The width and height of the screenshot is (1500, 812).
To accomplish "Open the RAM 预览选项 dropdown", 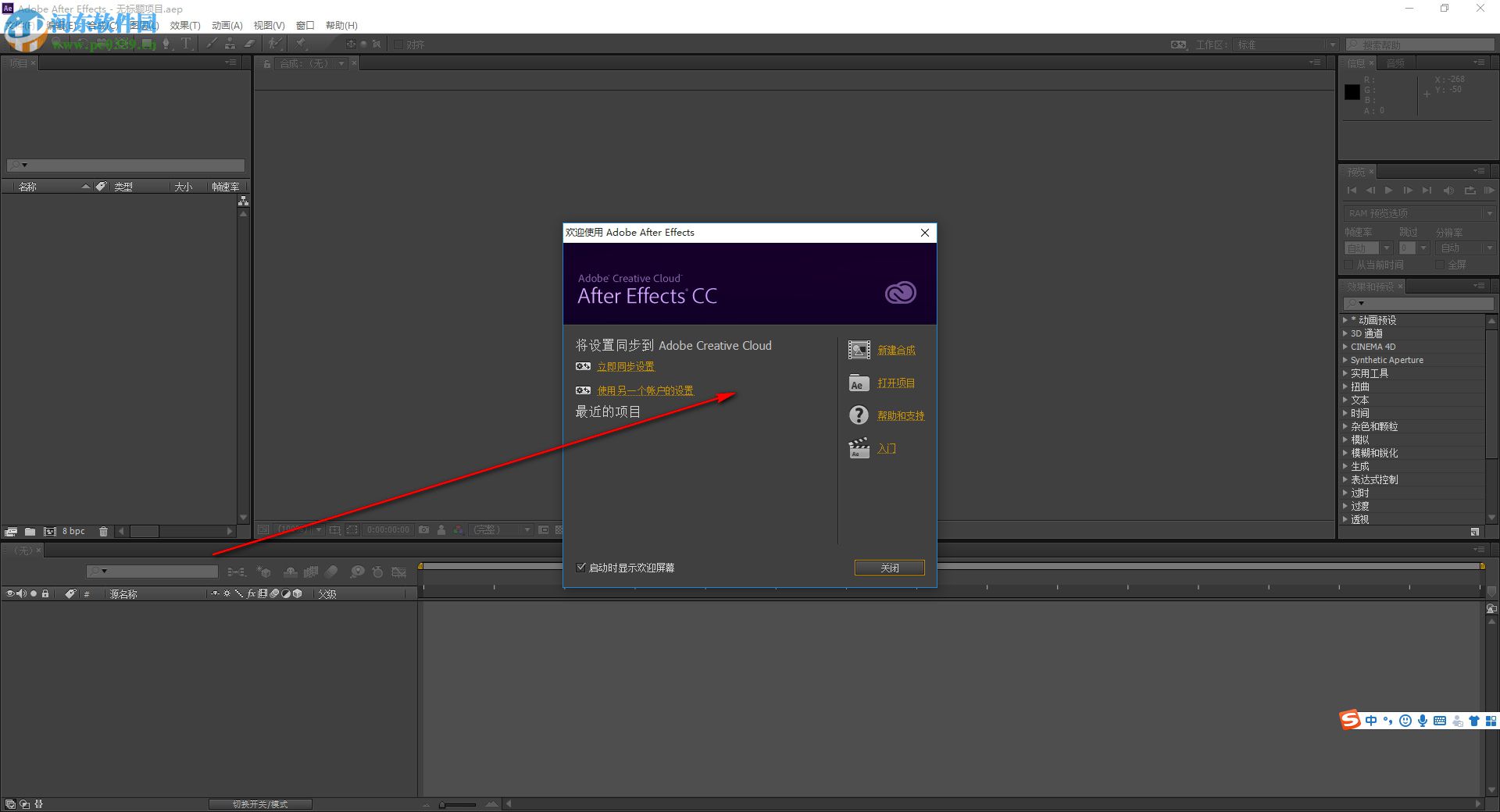I will pos(1420,213).
